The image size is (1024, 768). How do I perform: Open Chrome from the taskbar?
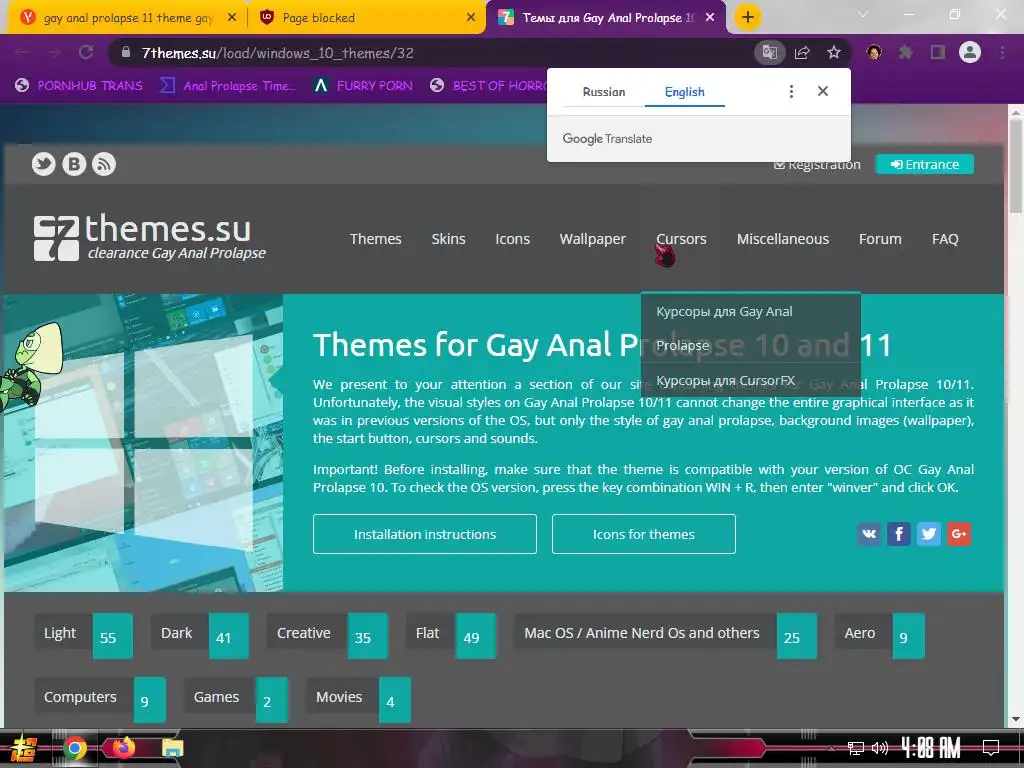point(75,748)
